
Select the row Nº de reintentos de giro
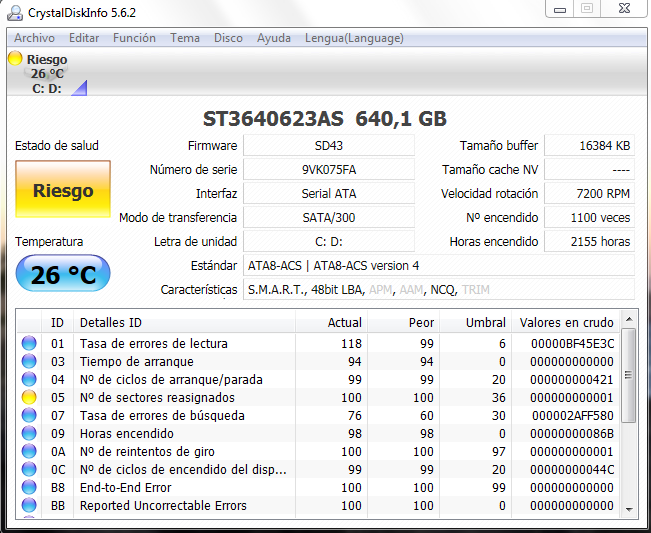[x=318, y=451]
